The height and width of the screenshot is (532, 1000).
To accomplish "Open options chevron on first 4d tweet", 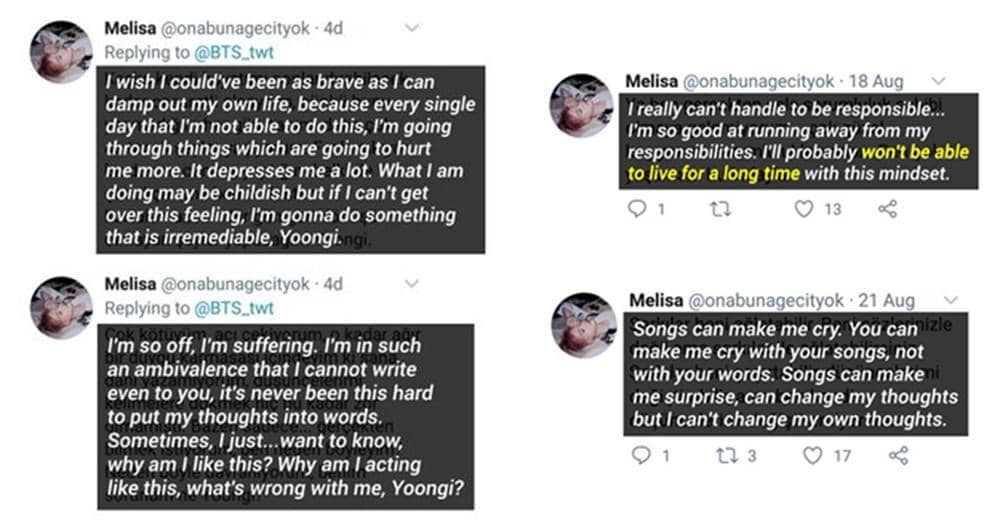I will point(411,29).
